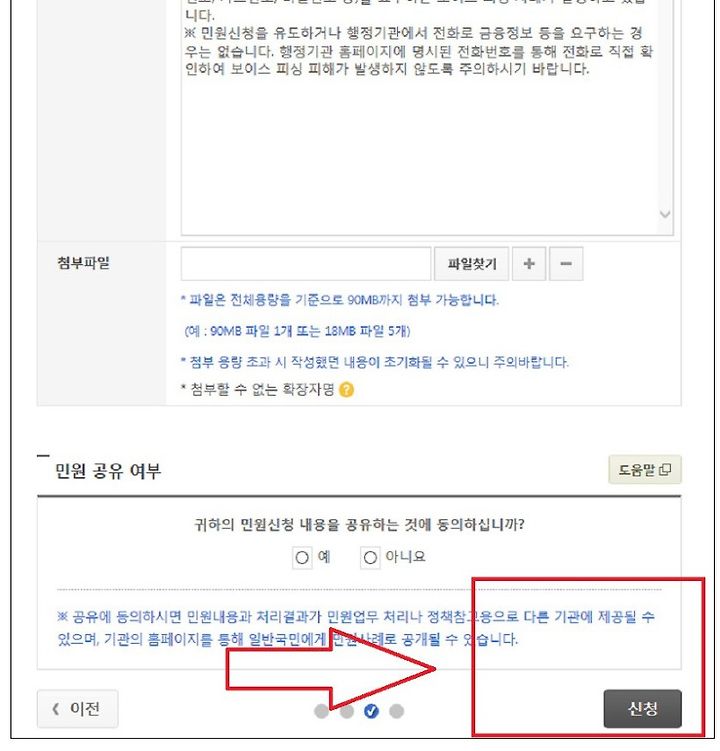Select the 아니오 radio button
The height and width of the screenshot is (751, 720).
tap(370, 558)
